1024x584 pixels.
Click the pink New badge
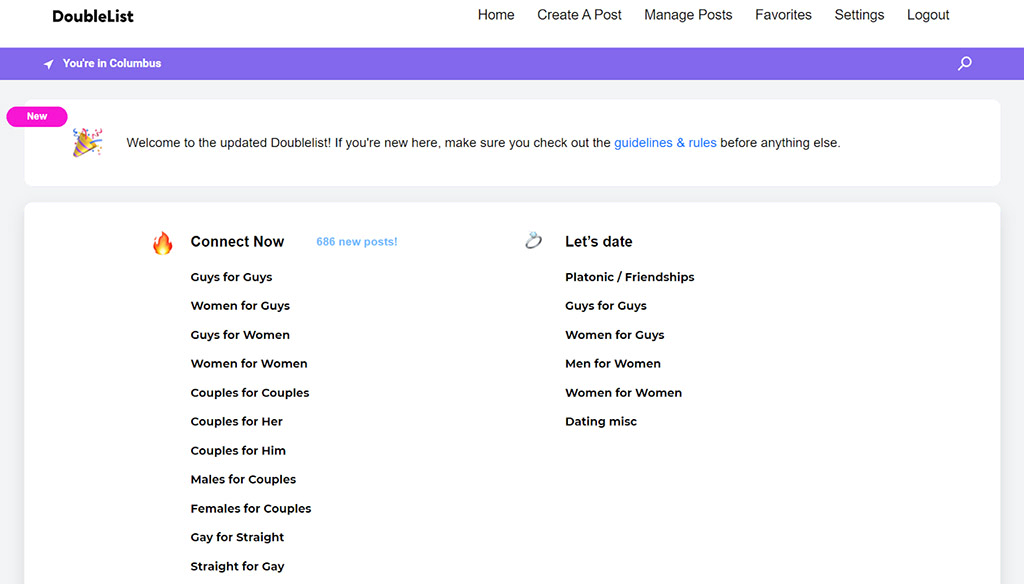[x=36, y=116]
